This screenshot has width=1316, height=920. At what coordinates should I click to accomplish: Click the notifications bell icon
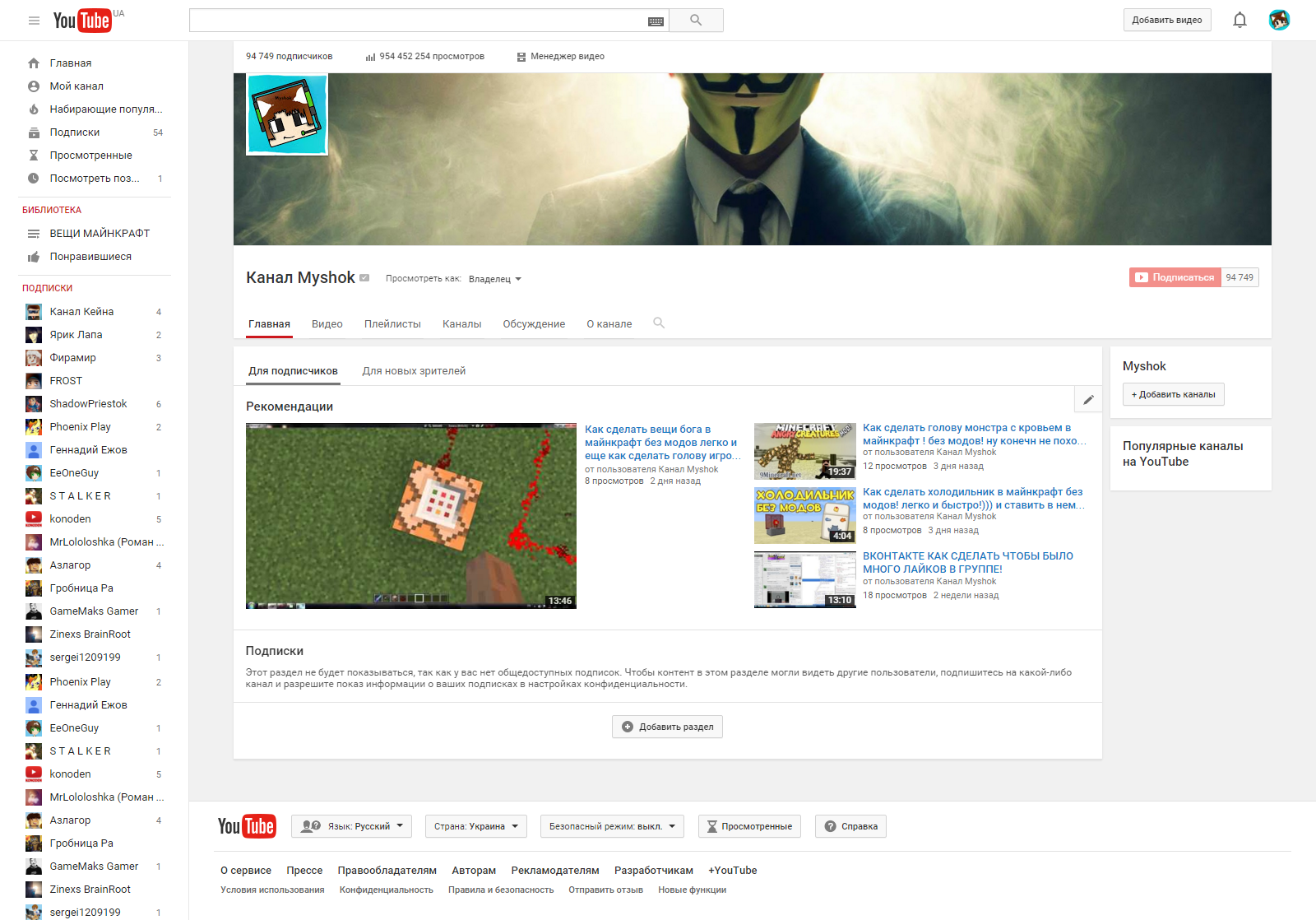(x=1240, y=20)
